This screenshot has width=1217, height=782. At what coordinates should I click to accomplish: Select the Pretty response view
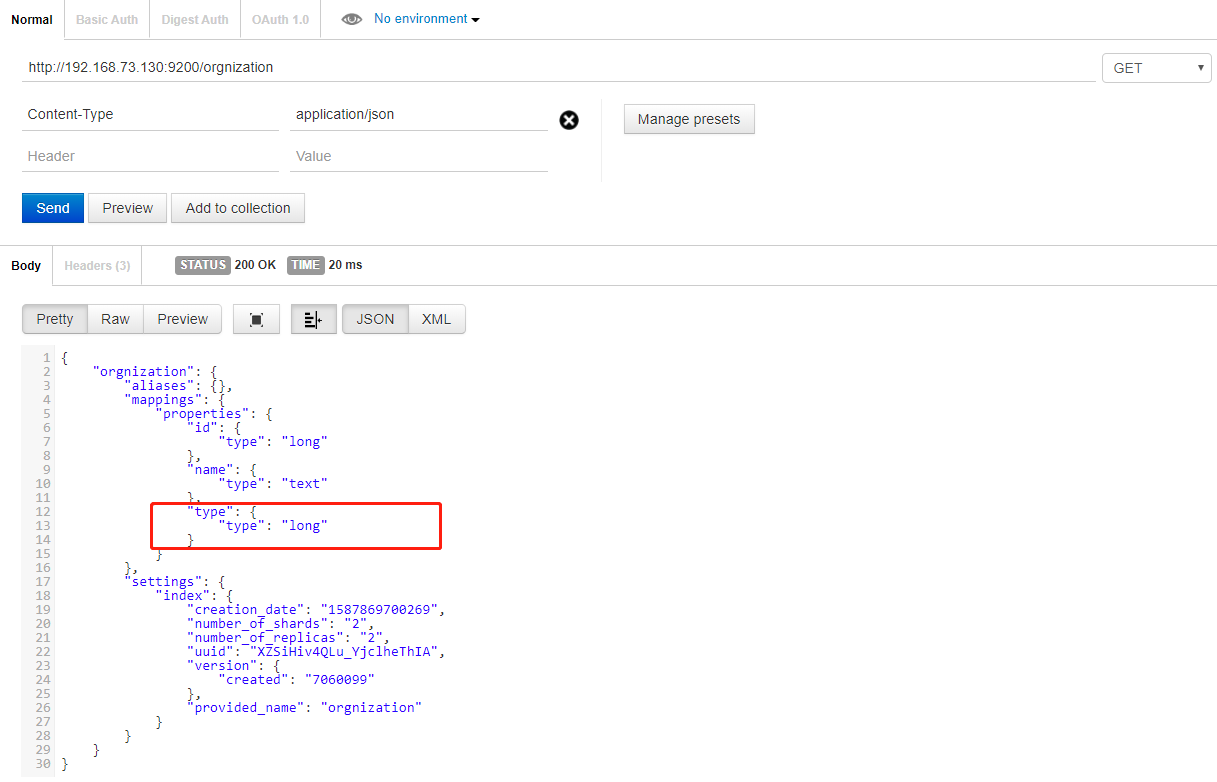55,319
